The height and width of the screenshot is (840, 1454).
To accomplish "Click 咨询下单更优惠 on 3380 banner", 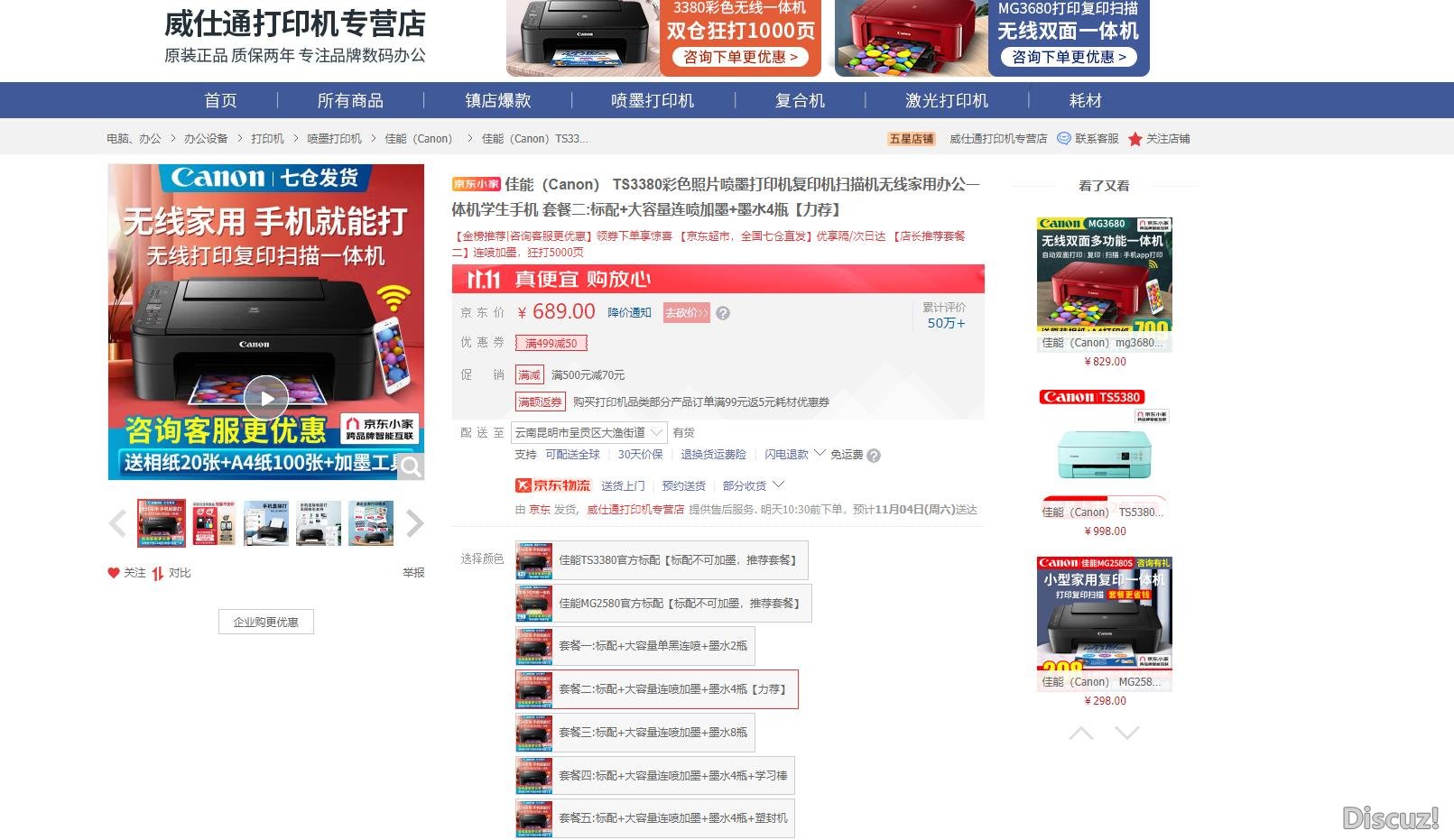I will point(741,57).
